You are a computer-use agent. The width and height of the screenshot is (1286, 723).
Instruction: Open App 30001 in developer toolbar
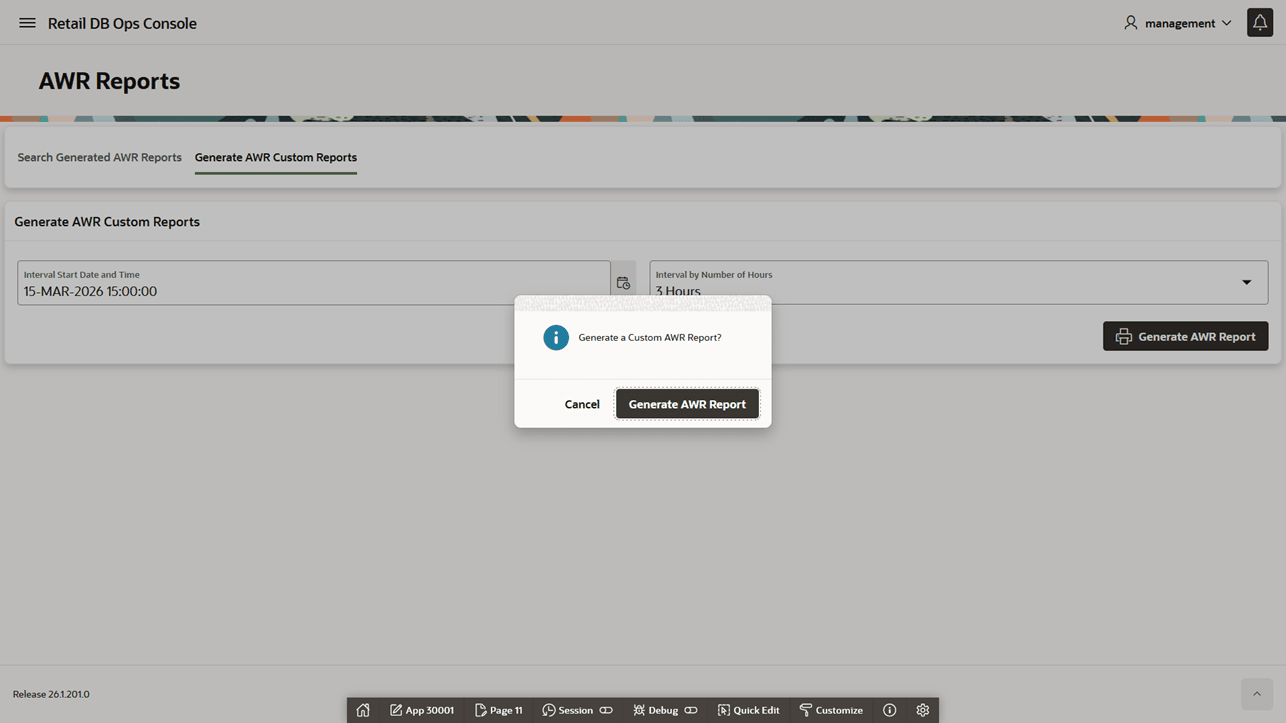tap(422, 710)
